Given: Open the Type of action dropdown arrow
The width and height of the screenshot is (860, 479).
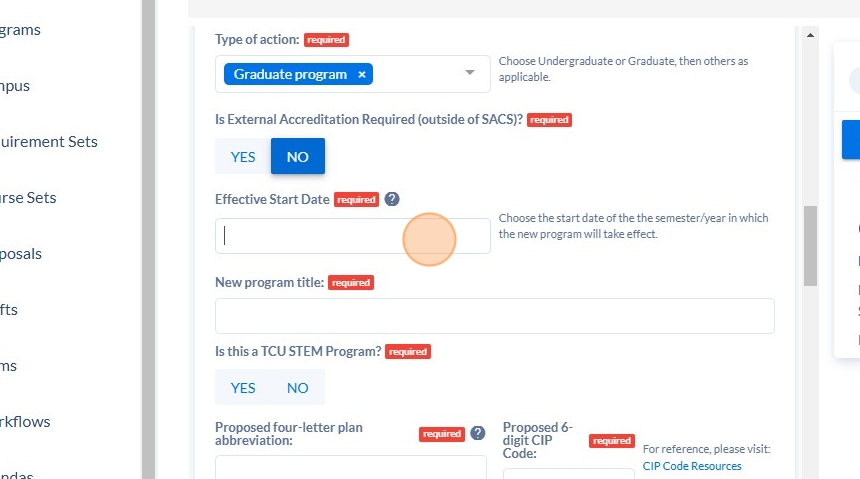Looking at the screenshot, I should point(469,72).
